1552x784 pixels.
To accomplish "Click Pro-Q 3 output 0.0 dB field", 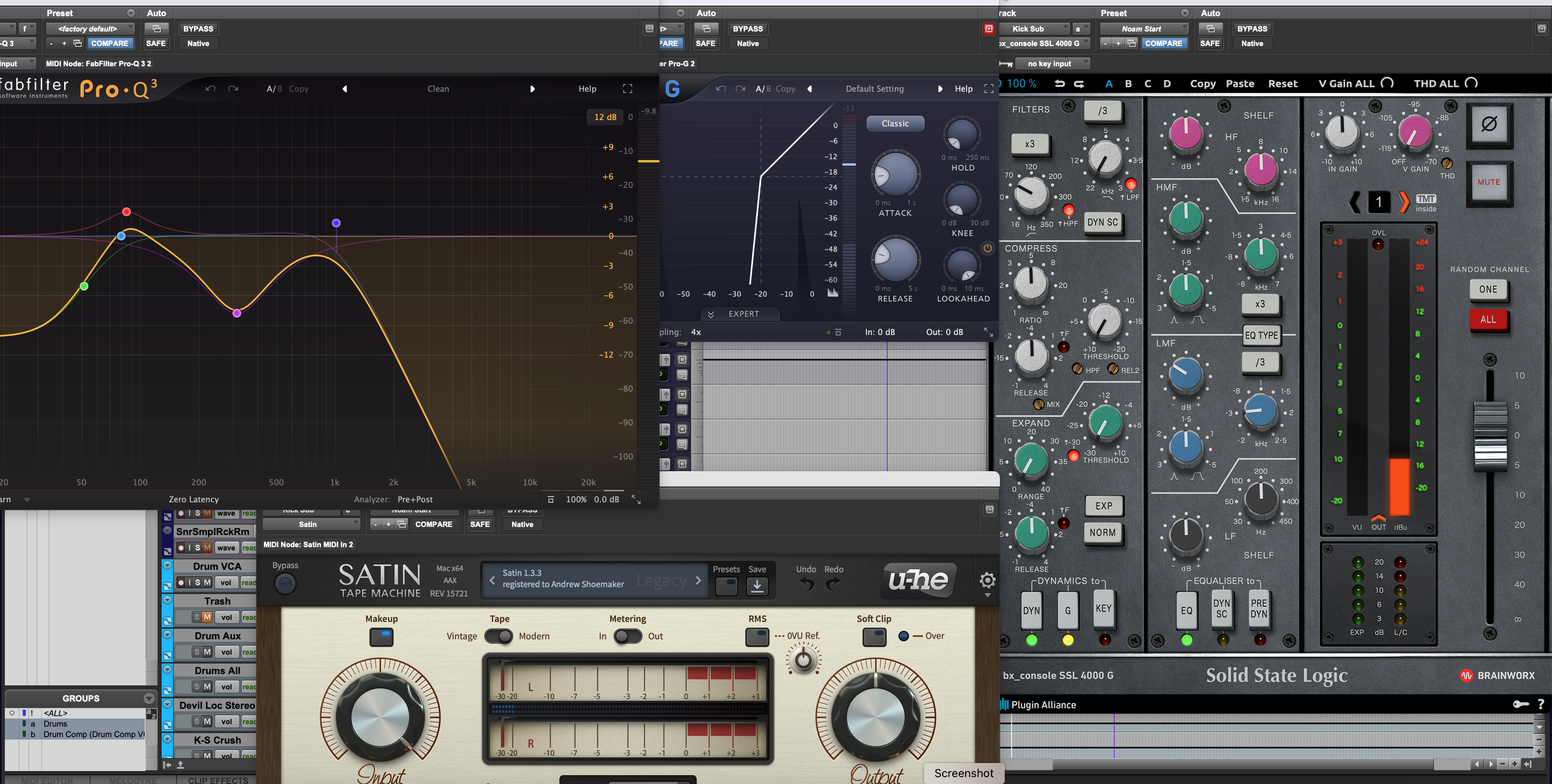I will [606, 499].
